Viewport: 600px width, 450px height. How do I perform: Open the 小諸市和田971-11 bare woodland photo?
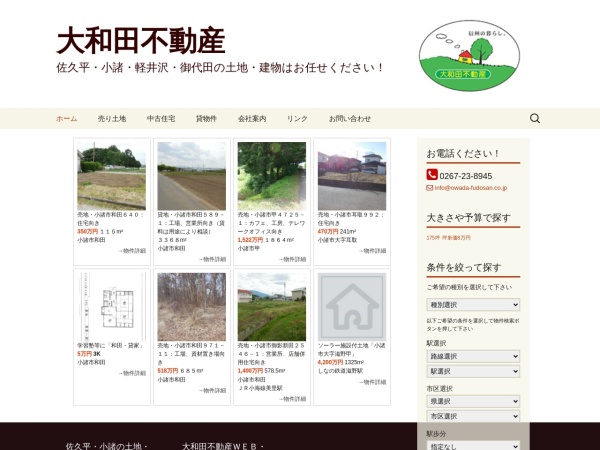pyautogui.click(x=191, y=307)
